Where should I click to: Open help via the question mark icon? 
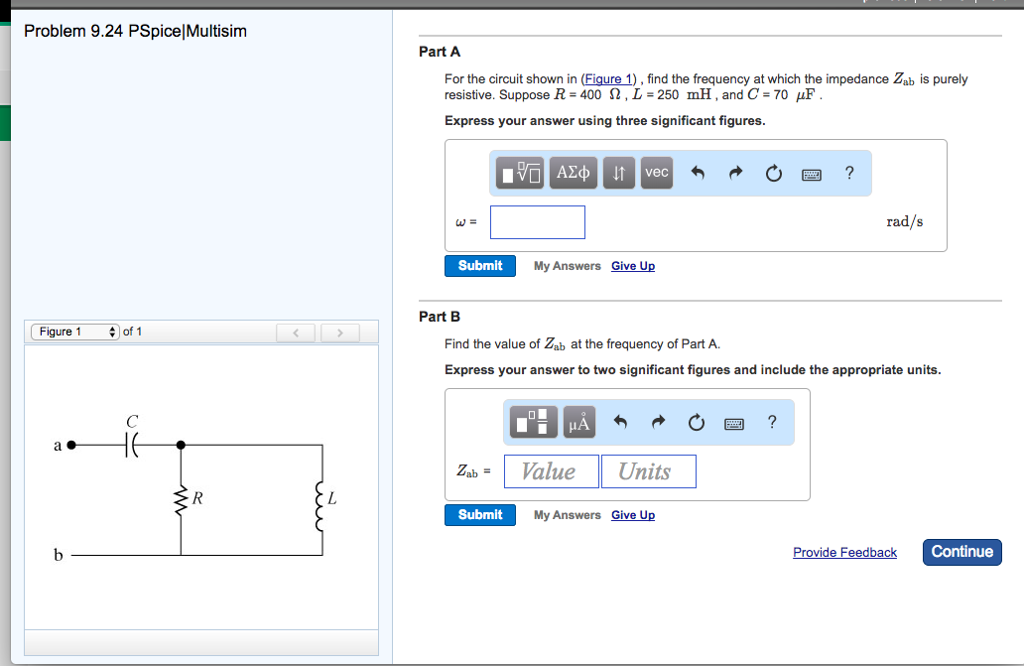pos(849,173)
